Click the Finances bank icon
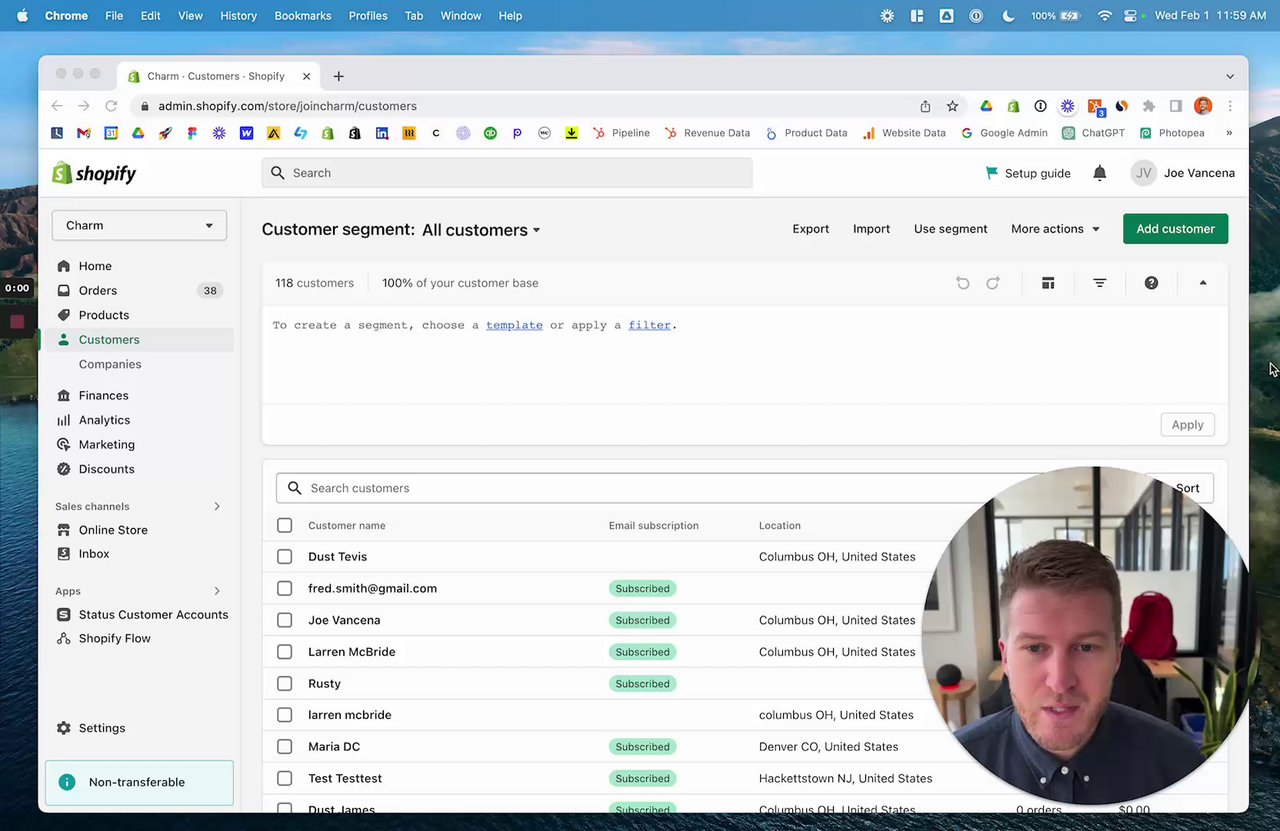Viewport: 1280px width, 831px height. 64,395
